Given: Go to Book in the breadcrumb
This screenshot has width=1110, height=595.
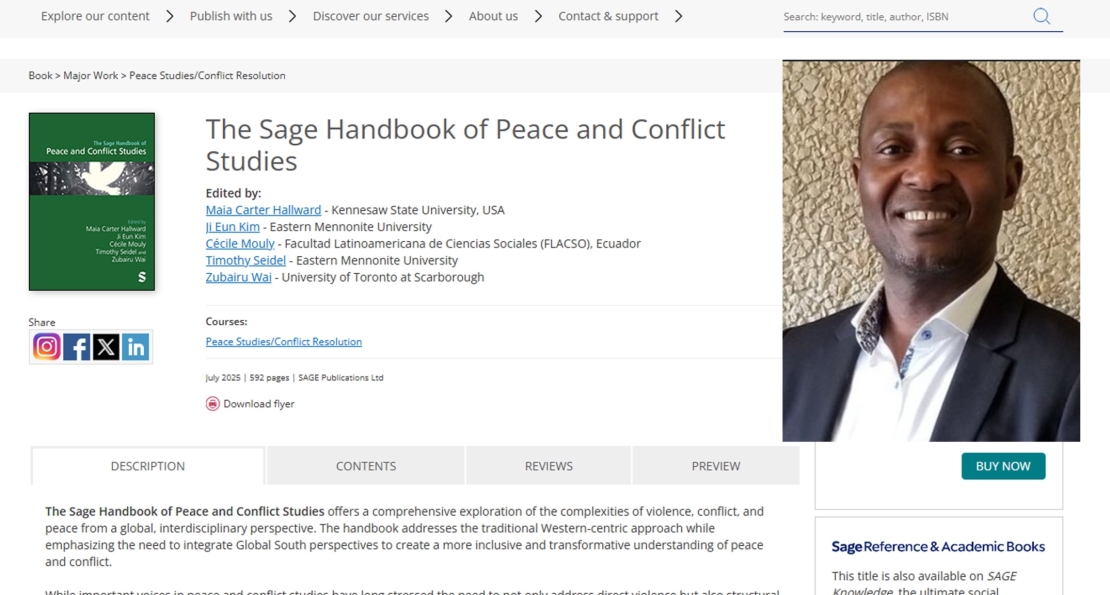Looking at the screenshot, I should (40, 76).
